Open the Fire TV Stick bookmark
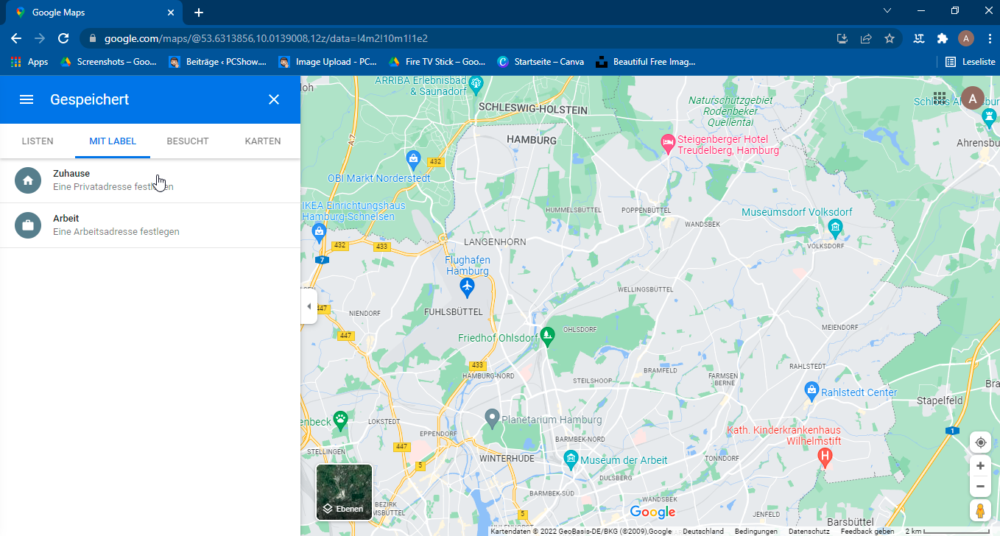1000x536 pixels. pyautogui.click(x=438, y=62)
